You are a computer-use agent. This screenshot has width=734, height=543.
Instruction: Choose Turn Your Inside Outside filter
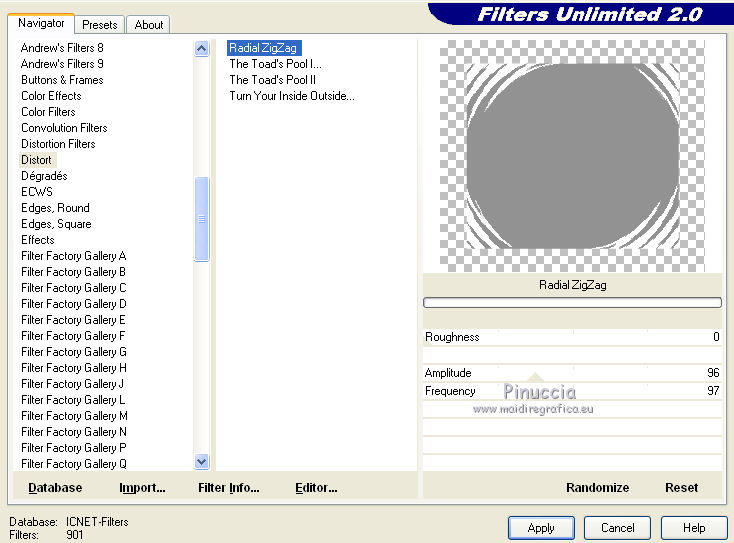click(x=292, y=95)
